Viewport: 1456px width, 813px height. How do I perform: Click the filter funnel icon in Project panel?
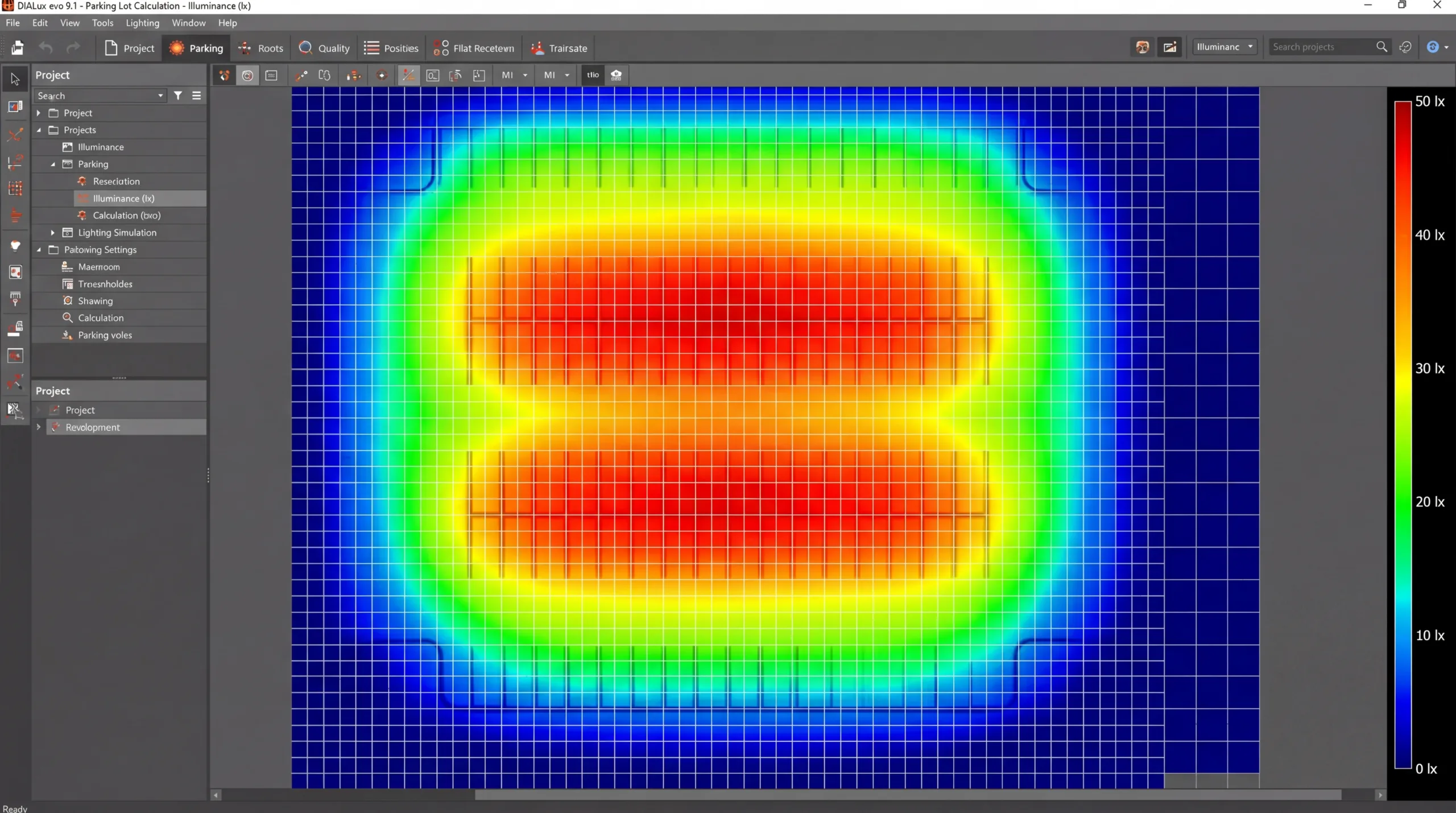[178, 96]
